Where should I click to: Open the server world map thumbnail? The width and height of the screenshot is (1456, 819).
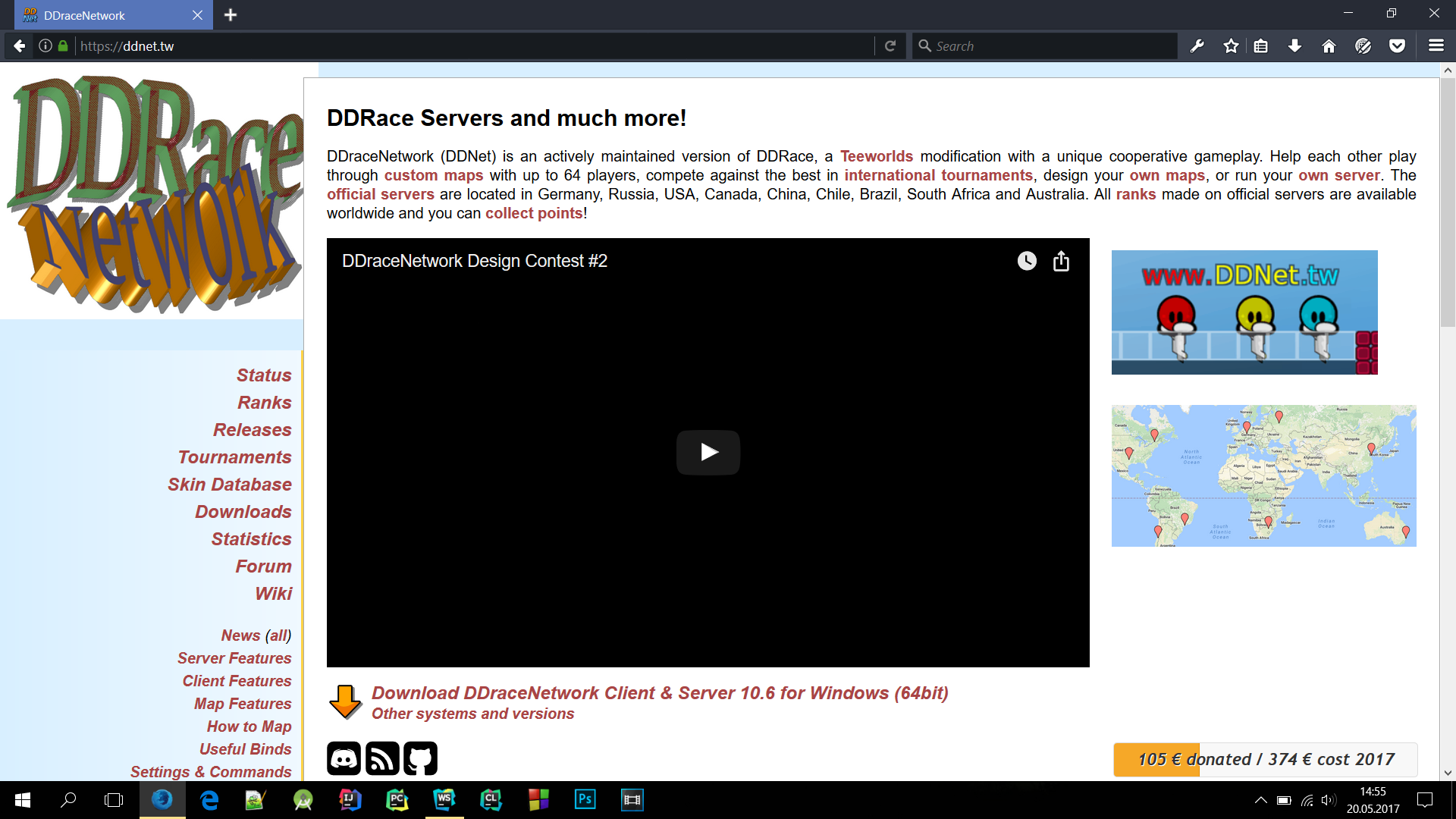point(1263,475)
